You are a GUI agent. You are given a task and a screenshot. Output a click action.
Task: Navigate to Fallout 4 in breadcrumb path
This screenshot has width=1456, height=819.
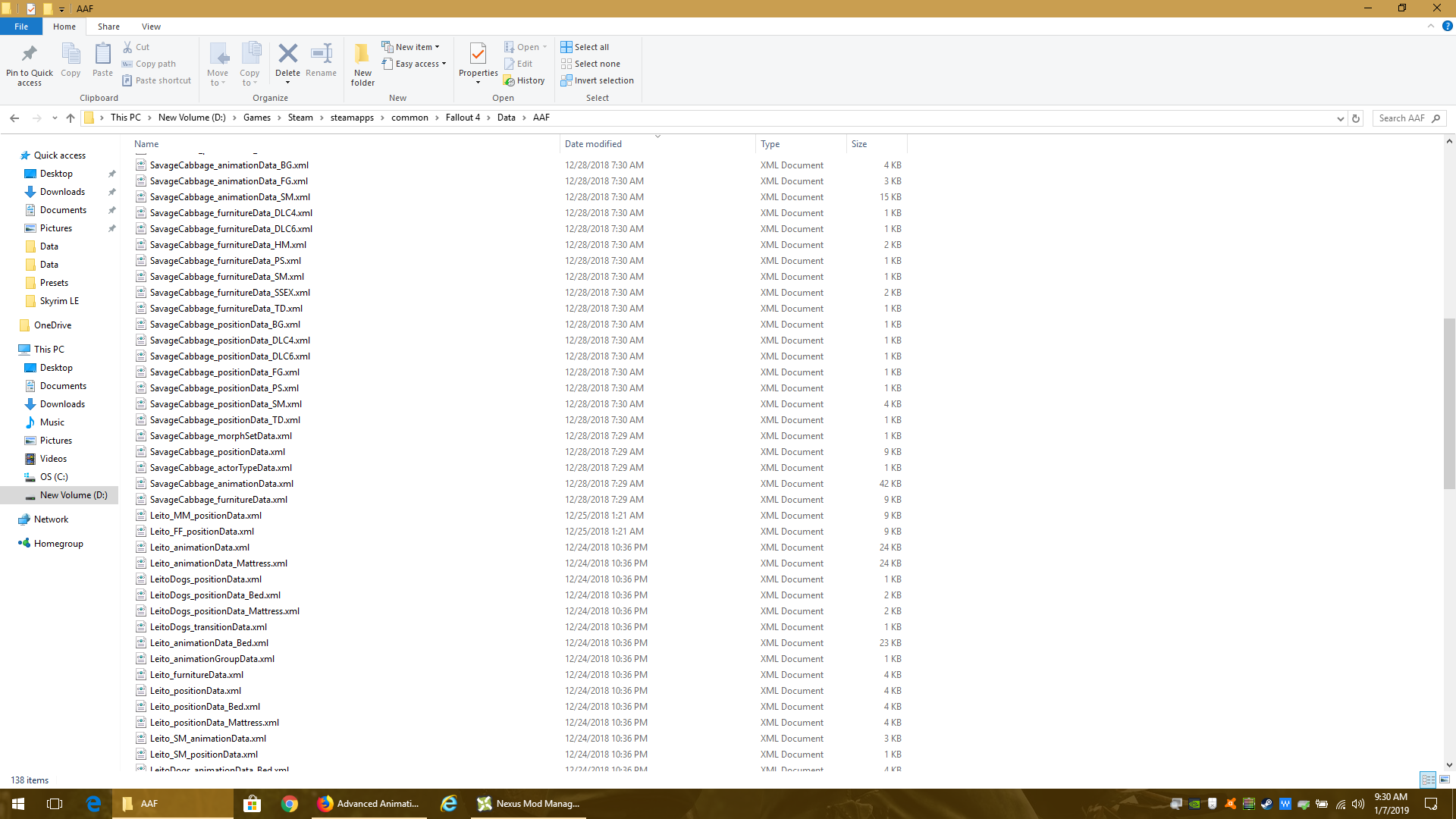pyautogui.click(x=463, y=118)
